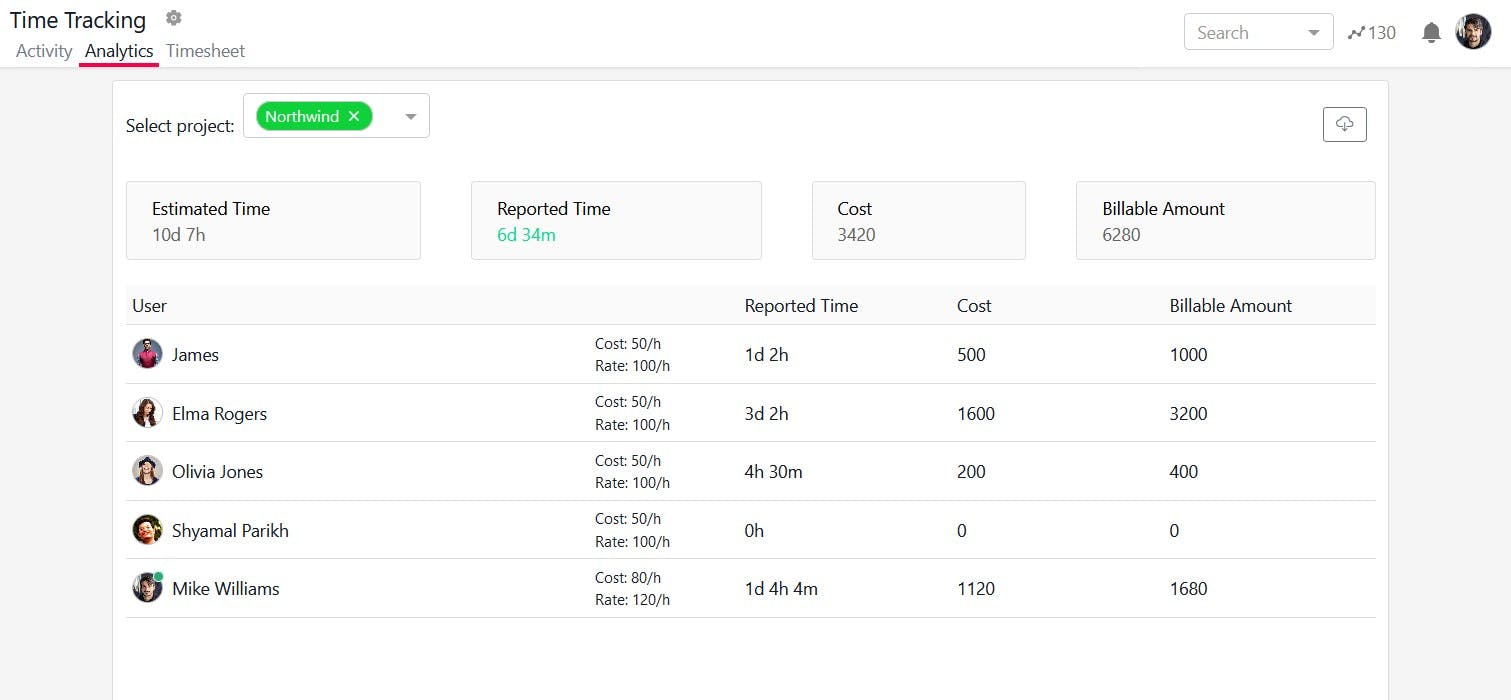Expand the Search dropdown arrow
The image size is (1511, 700).
tap(1314, 33)
